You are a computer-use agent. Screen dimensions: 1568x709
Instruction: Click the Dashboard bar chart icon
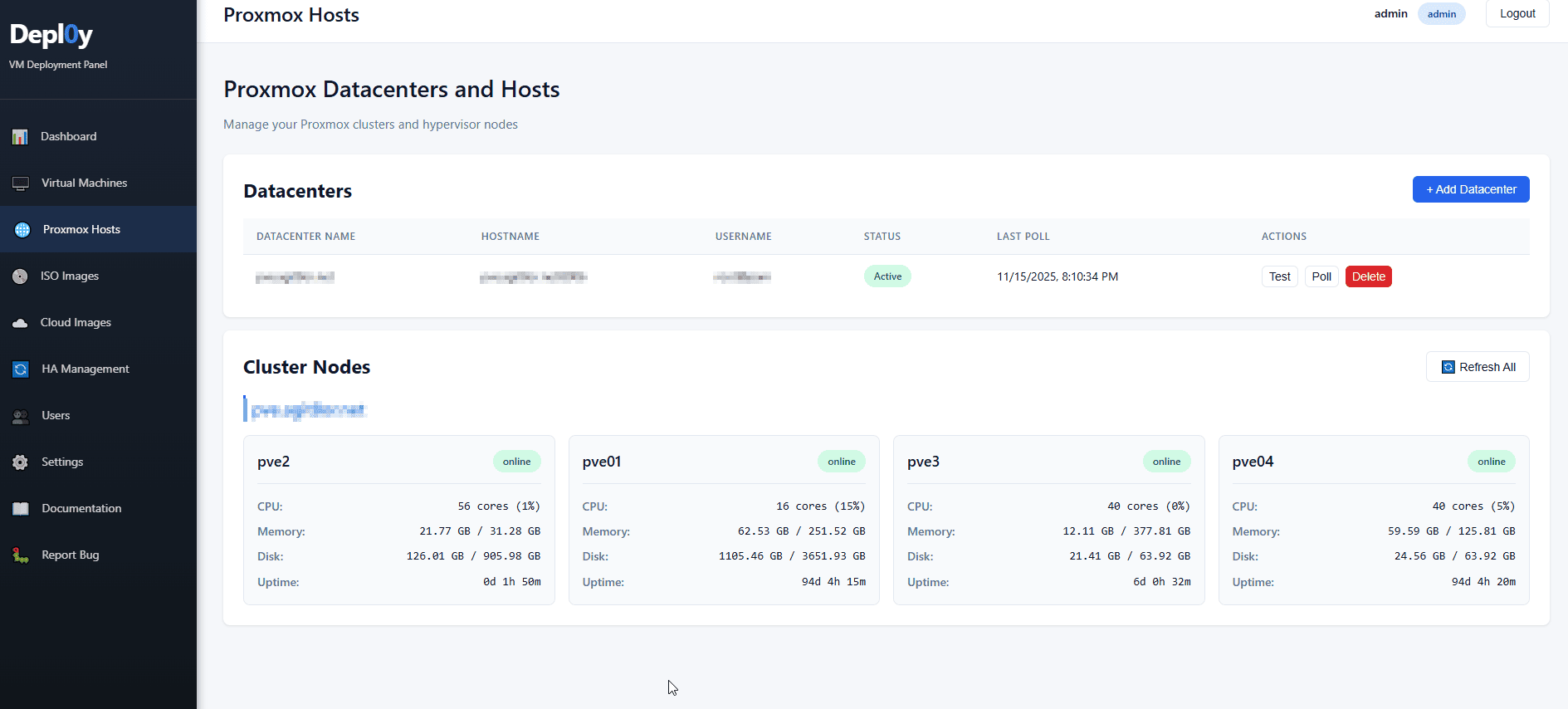[20, 137]
